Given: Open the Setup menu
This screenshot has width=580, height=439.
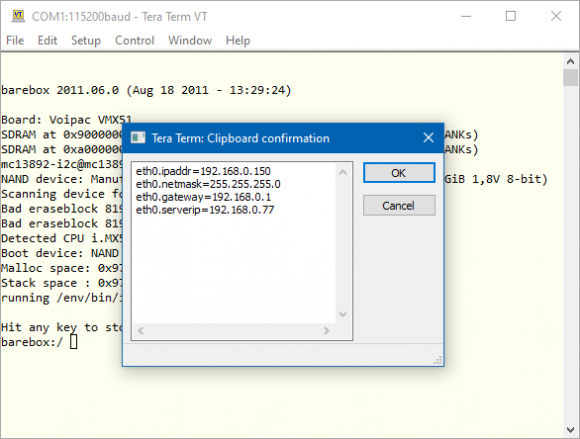Looking at the screenshot, I should tap(86, 40).
